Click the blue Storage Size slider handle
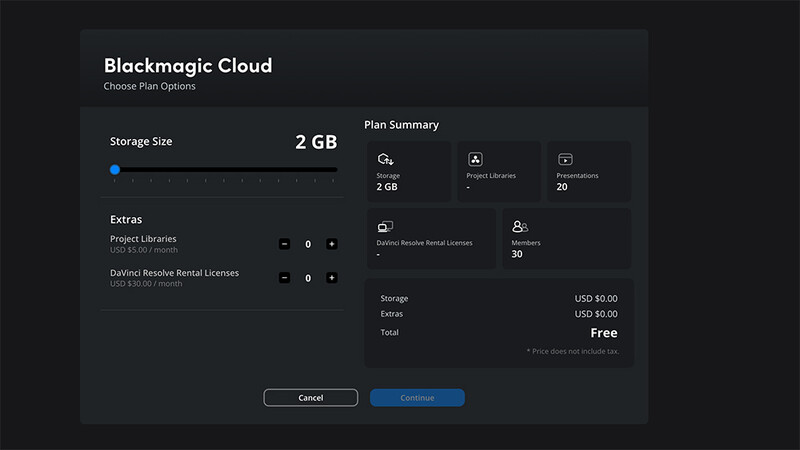800x450 pixels. point(115,169)
